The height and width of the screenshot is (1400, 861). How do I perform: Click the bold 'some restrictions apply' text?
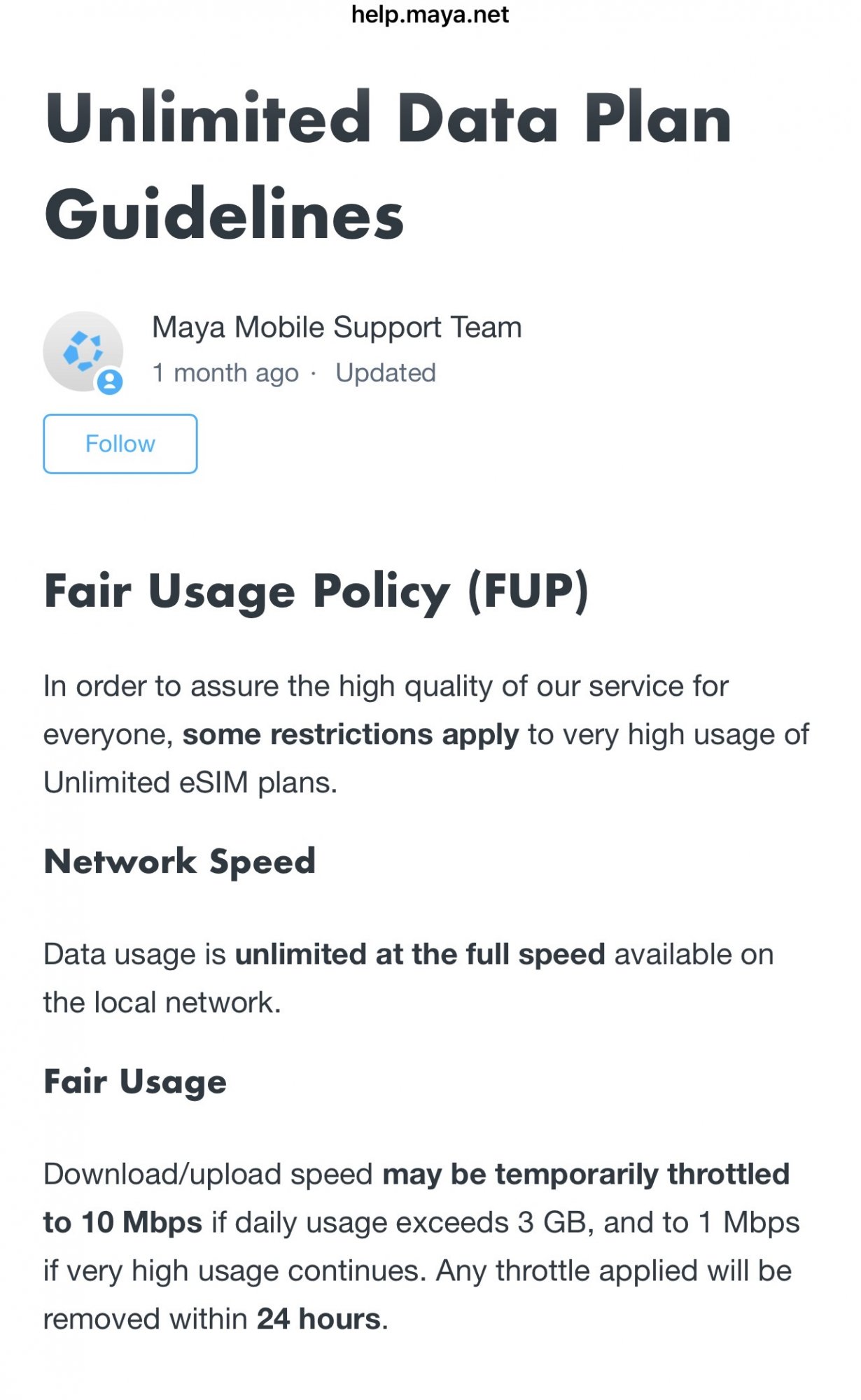[x=351, y=735]
